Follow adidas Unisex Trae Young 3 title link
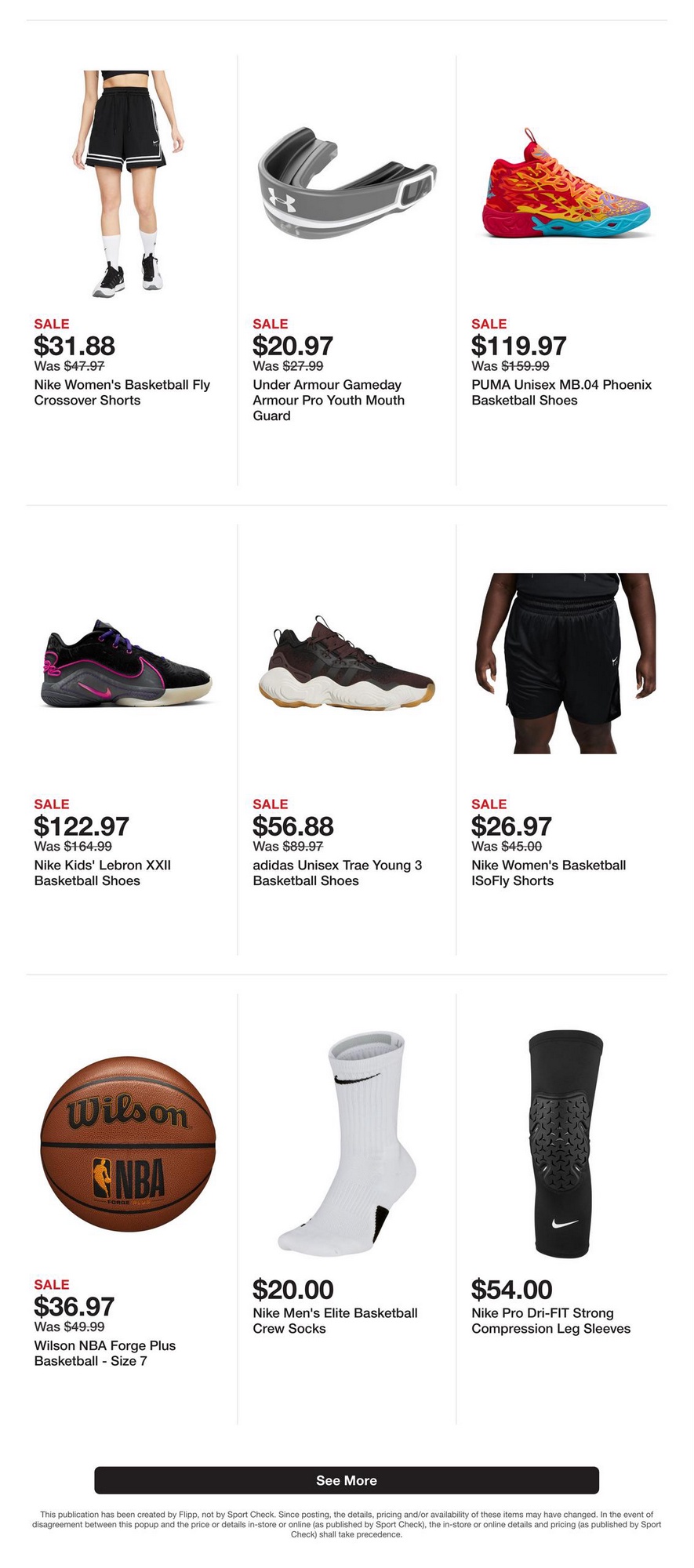The height and width of the screenshot is (1568, 694). point(337,873)
